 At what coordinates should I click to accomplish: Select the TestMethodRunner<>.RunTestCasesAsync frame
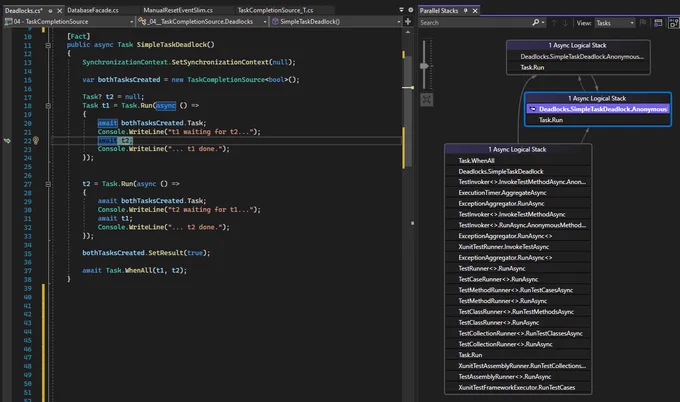(x=518, y=290)
